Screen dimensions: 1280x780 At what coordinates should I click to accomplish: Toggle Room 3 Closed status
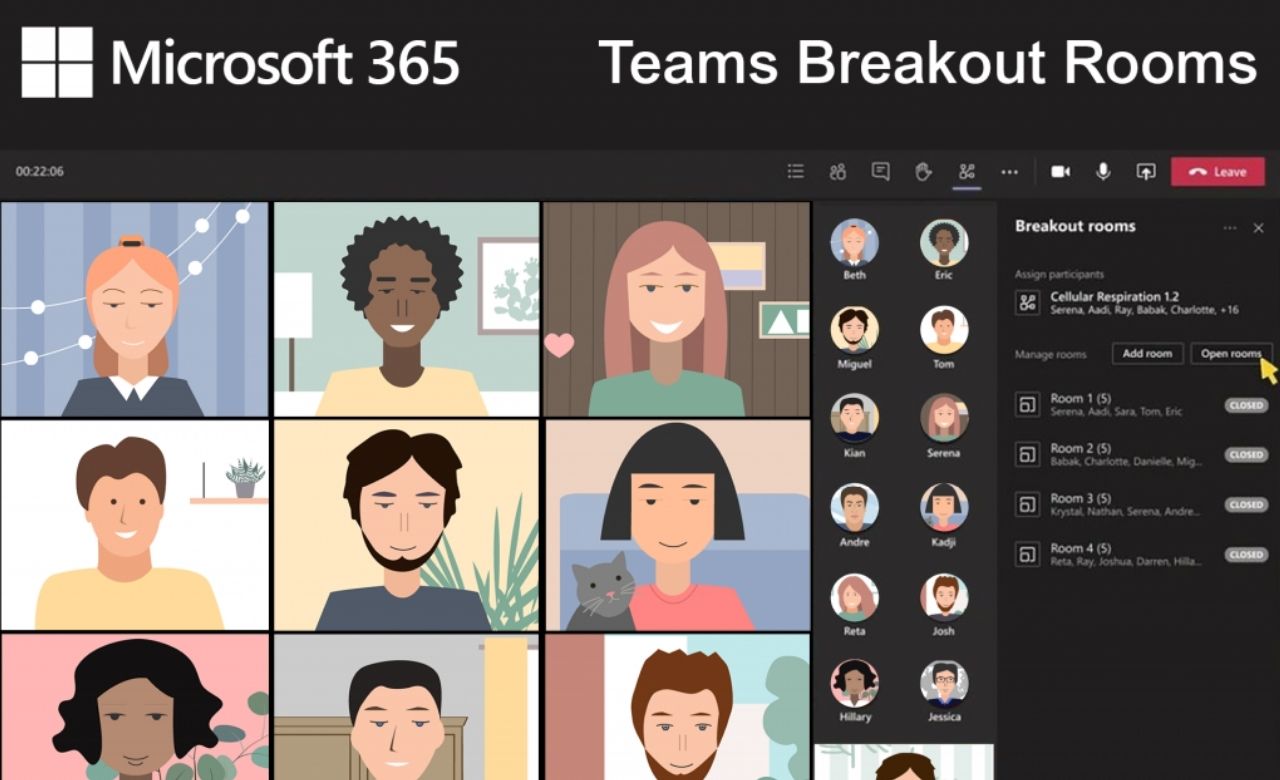click(1245, 505)
